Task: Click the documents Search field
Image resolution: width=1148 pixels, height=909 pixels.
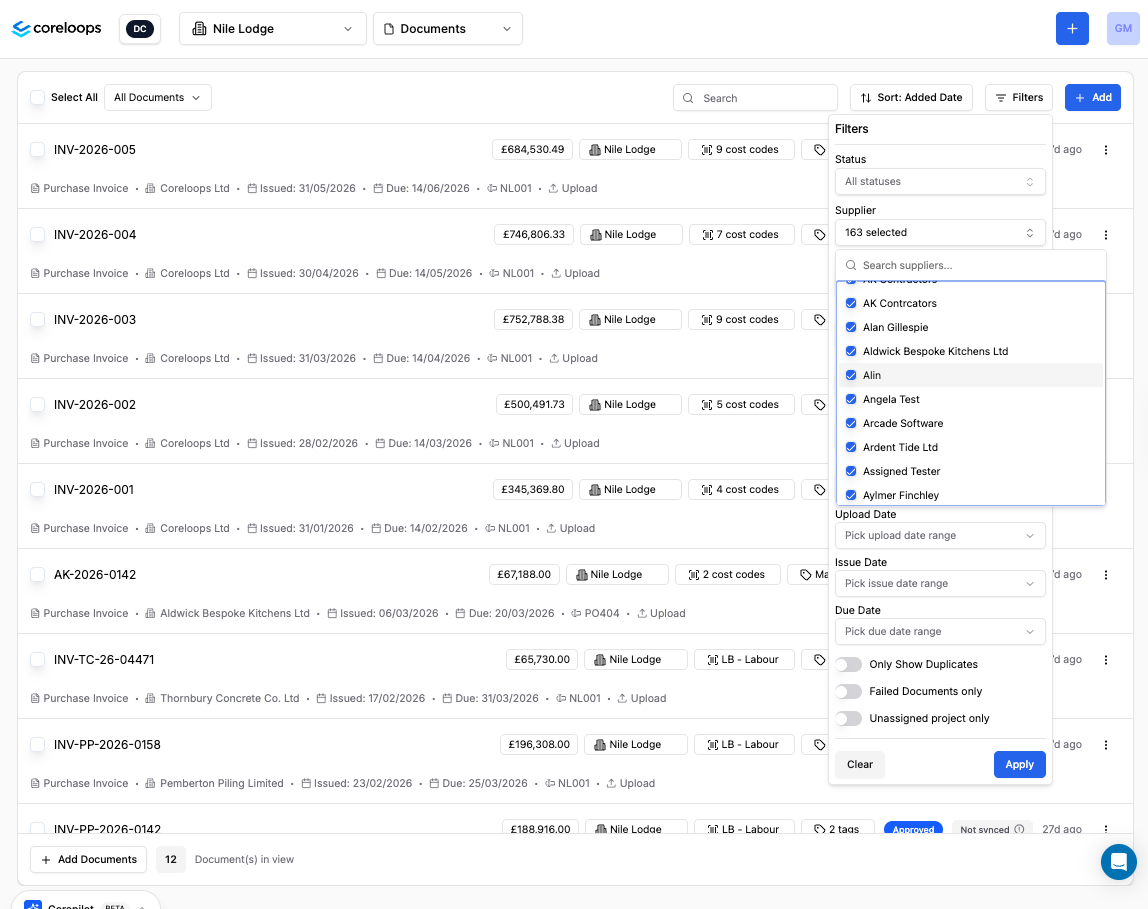Action: (x=755, y=97)
